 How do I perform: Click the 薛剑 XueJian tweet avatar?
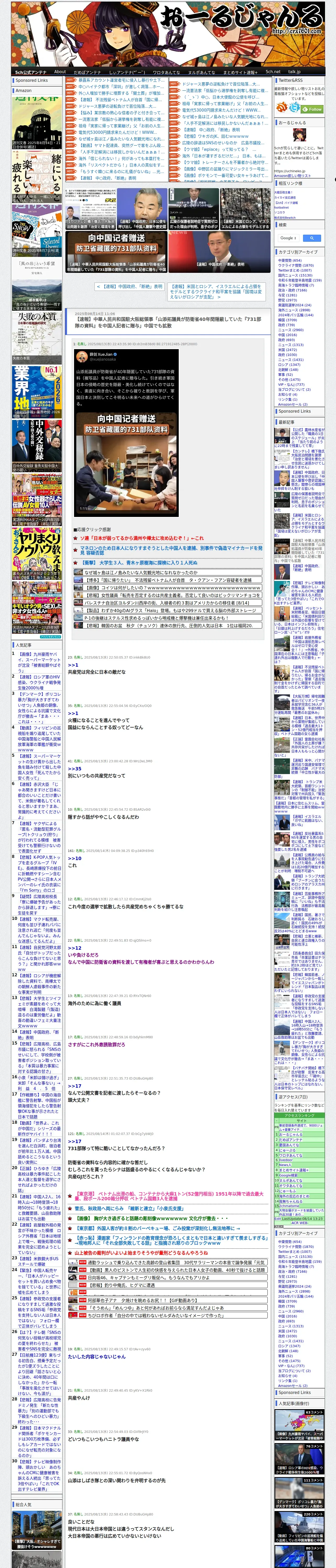click(81, 356)
